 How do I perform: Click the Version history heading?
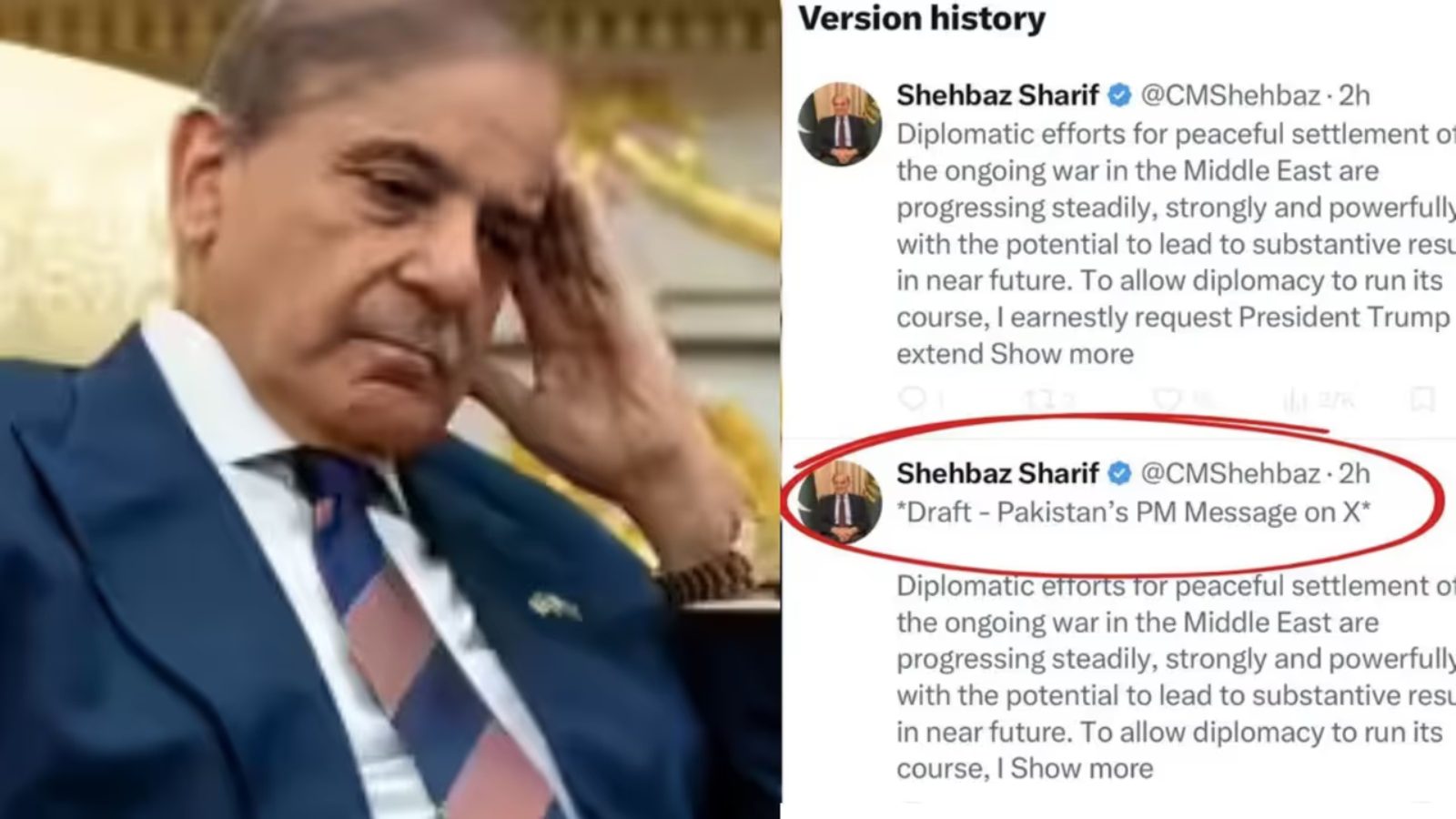point(922,19)
